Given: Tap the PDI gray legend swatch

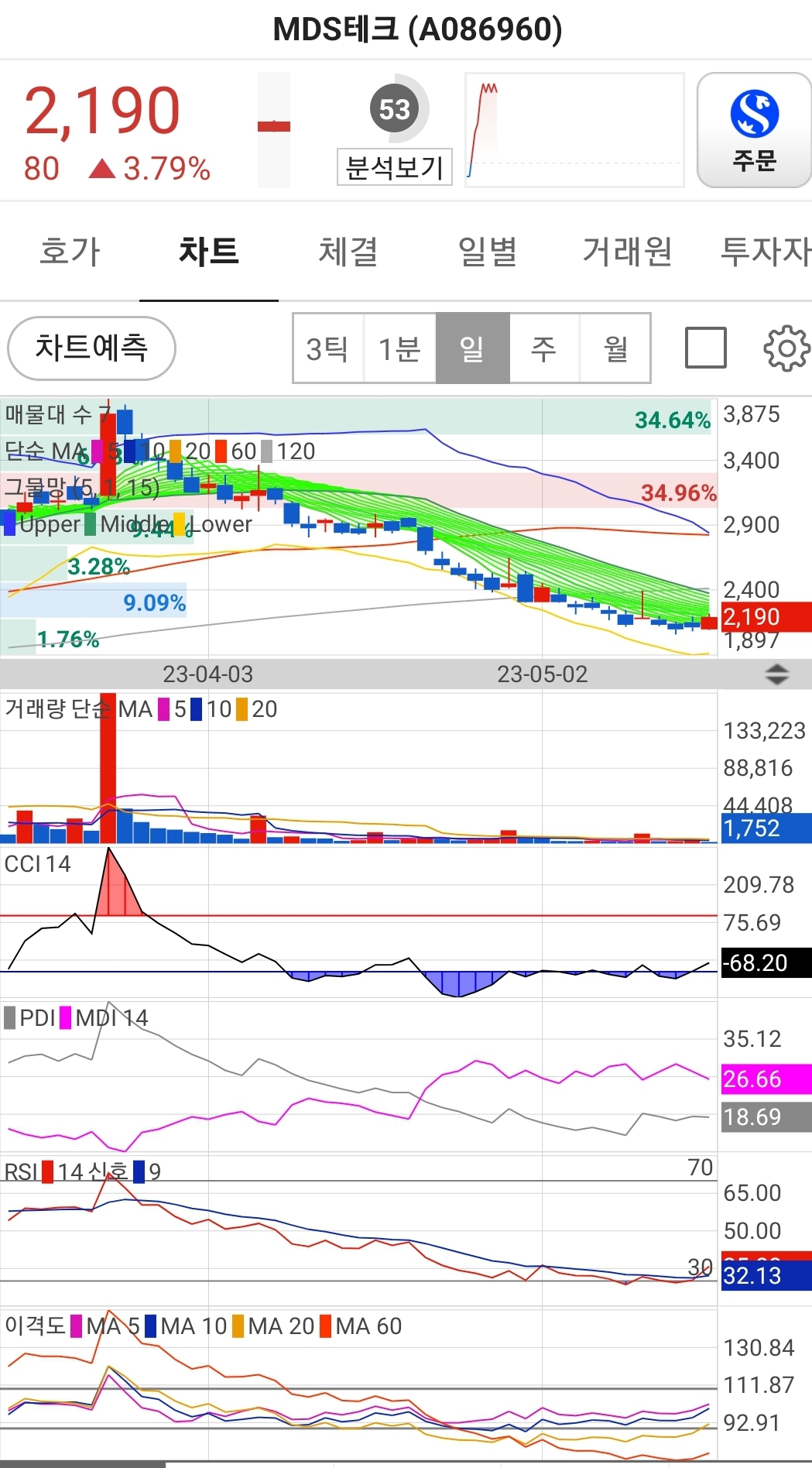Looking at the screenshot, I should pos(9,1017).
